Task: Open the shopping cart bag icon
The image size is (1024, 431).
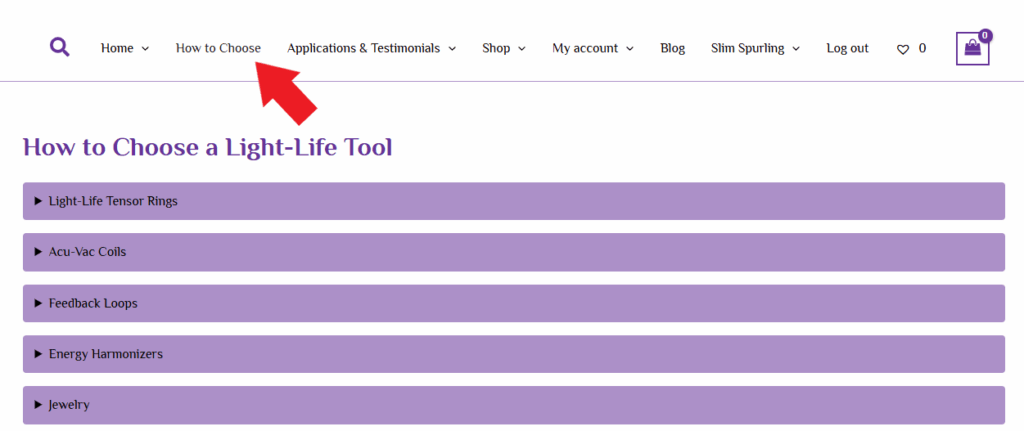Action: pyautogui.click(x=972, y=49)
